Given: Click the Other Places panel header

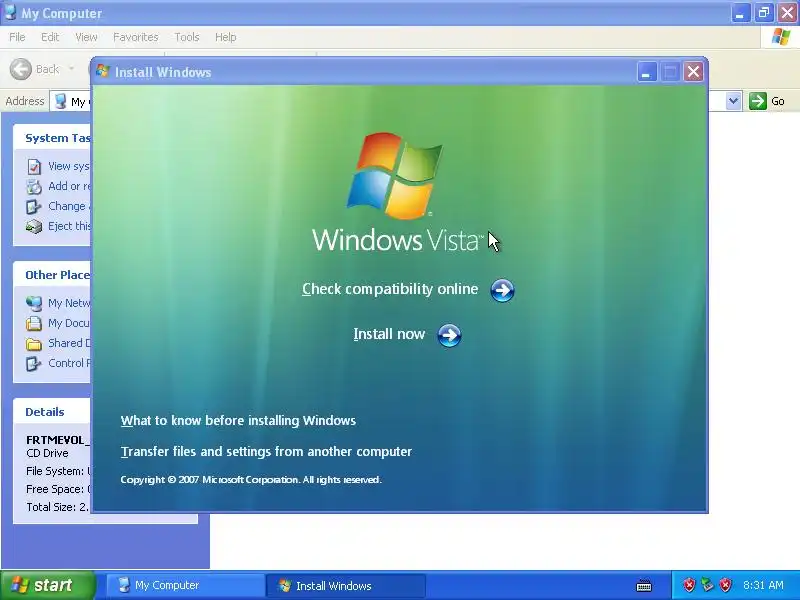Looking at the screenshot, I should pos(52,275).
